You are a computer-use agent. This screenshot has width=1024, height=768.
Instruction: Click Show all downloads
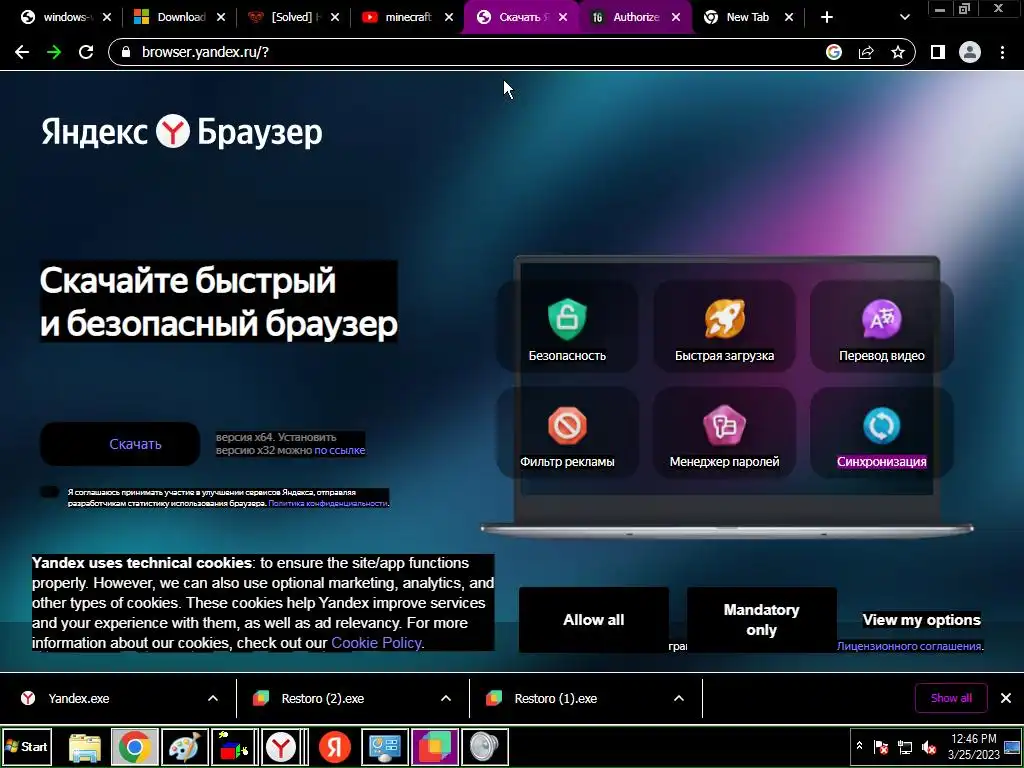[x=951, y=698]
